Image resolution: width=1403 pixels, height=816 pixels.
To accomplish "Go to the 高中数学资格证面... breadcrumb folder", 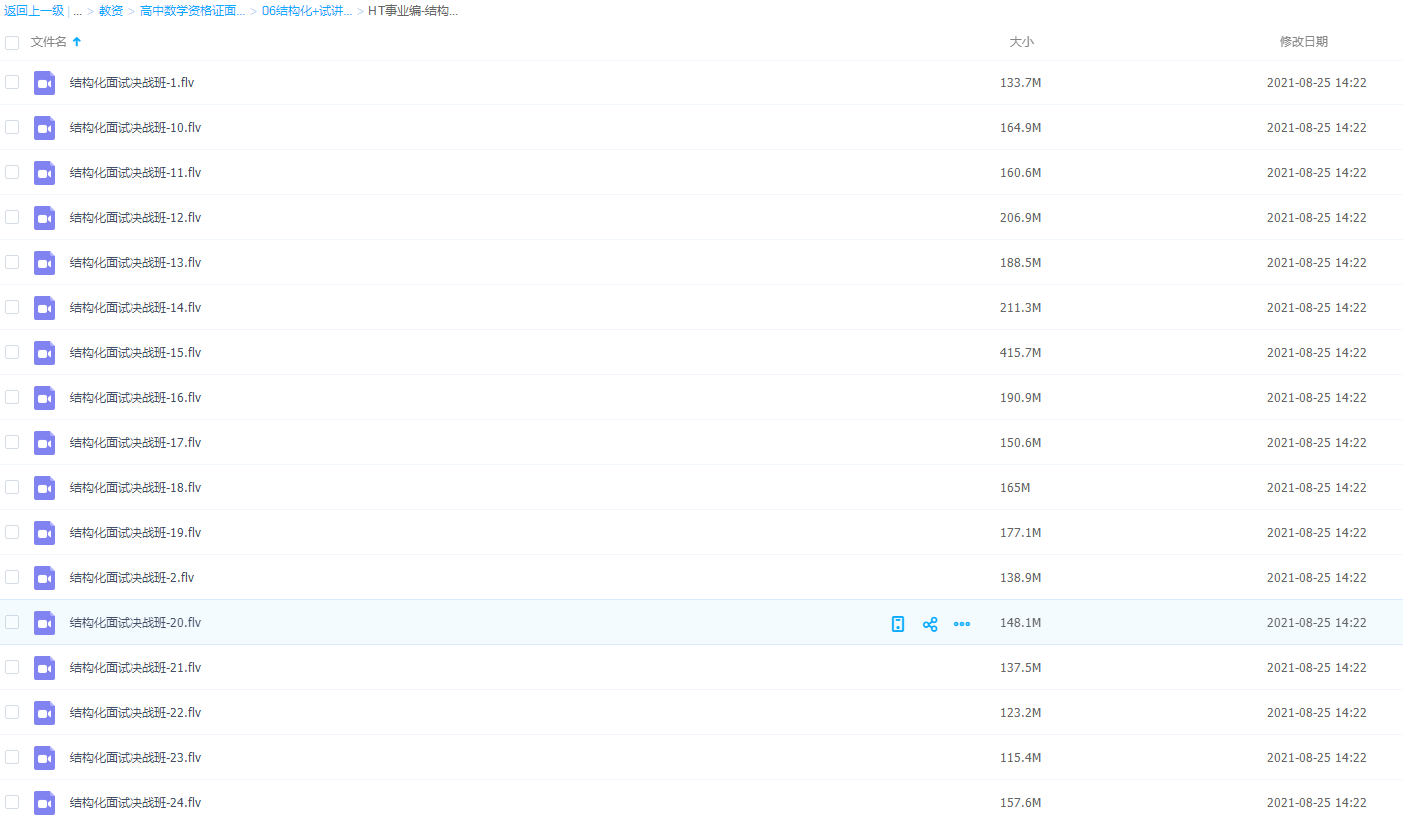I will click(x=192, y=11).
